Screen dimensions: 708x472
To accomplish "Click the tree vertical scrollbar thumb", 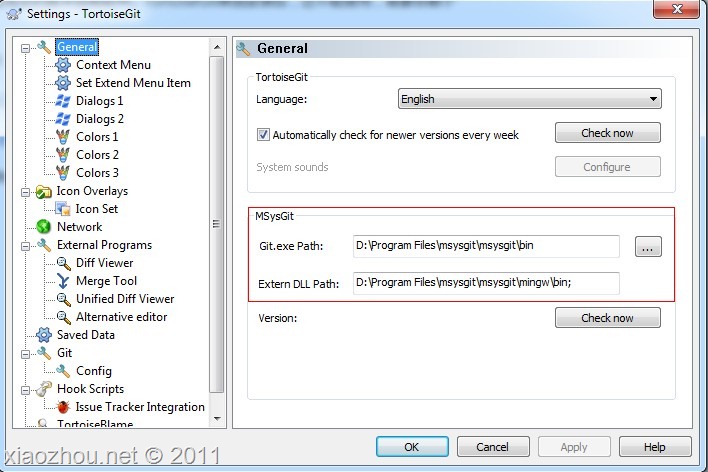I will click(x=217, y=224).
